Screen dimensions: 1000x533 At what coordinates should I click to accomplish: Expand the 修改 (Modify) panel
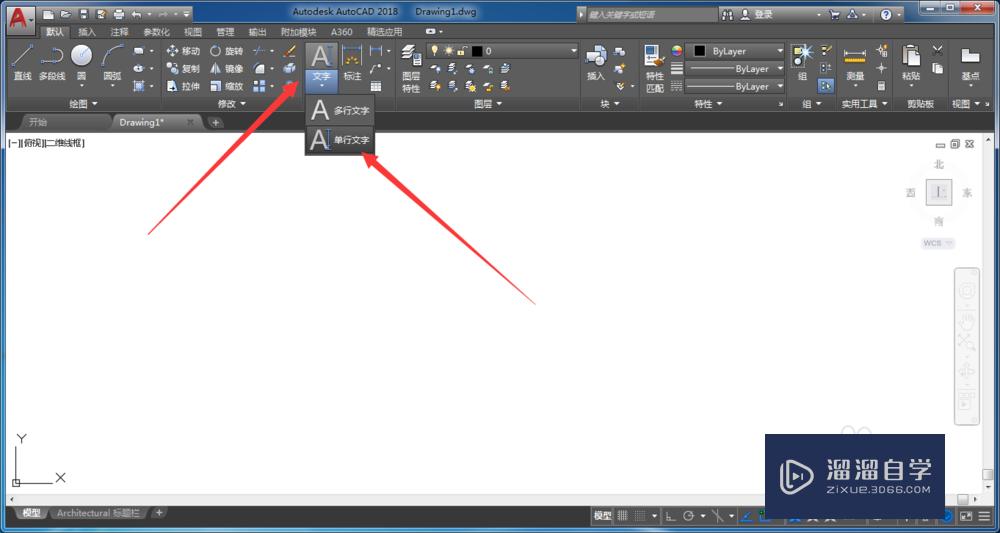[232, 103]
